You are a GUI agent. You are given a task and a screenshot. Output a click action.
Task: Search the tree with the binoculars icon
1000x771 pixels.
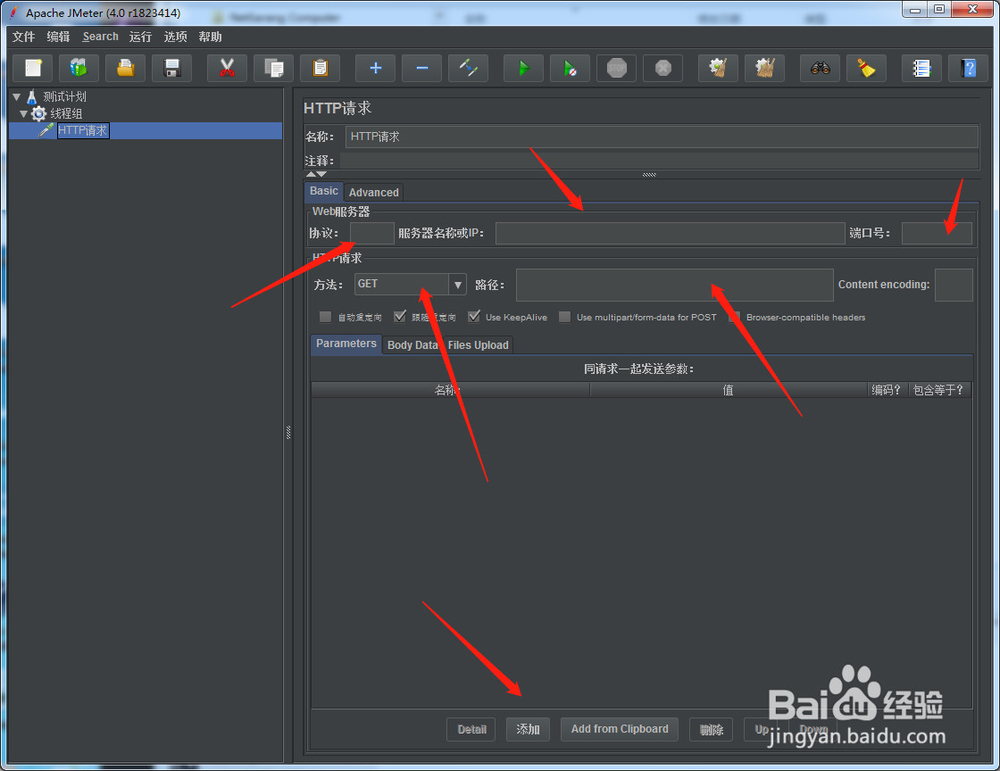click(x=820, y=68)
